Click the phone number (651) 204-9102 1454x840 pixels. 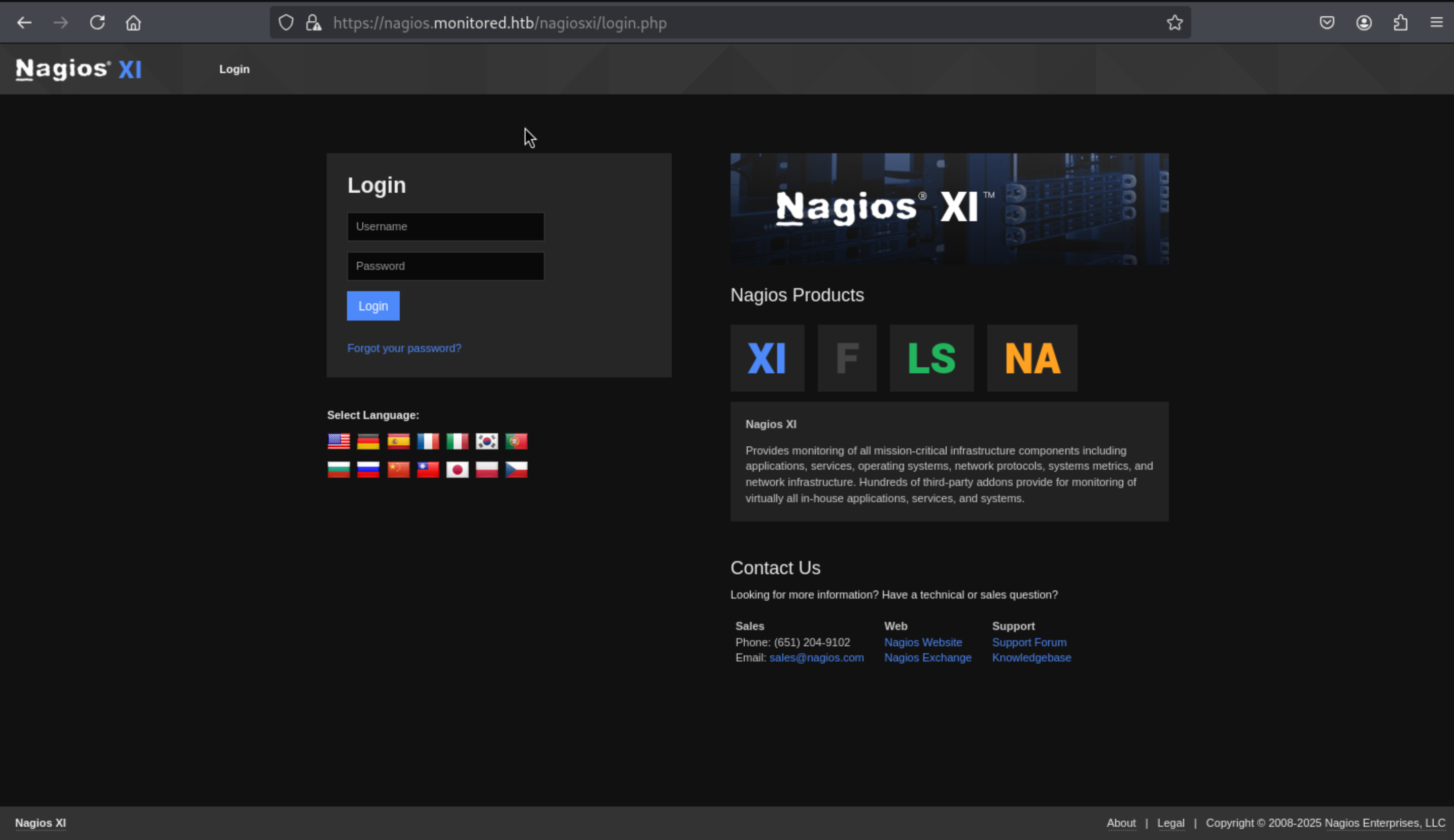pos(811,642)
